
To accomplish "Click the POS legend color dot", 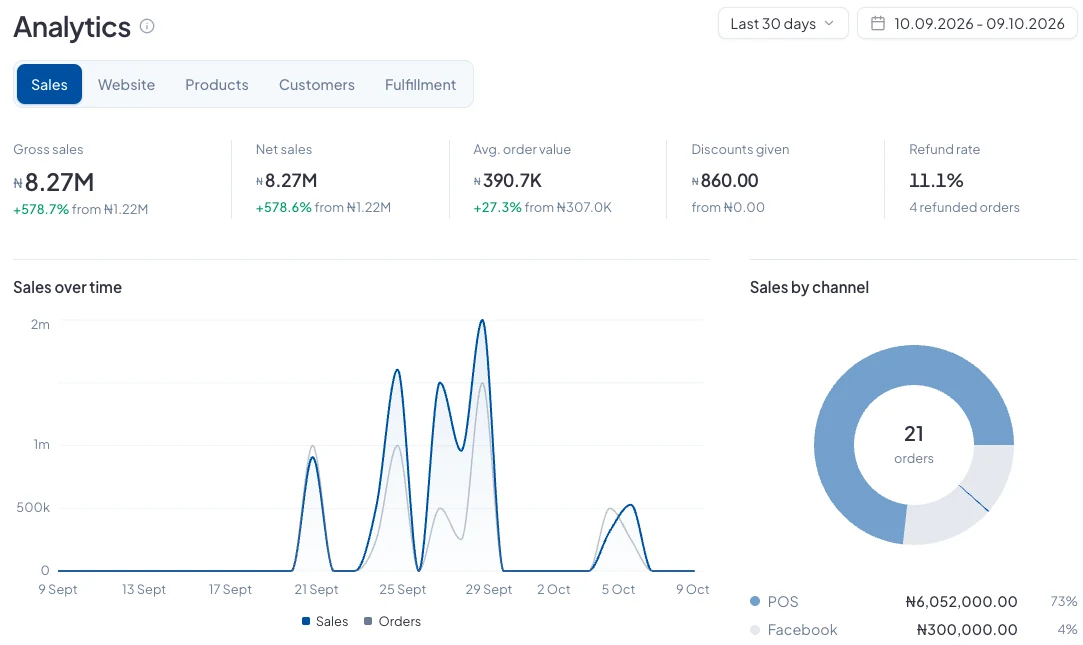I will [x=755, y=601].
